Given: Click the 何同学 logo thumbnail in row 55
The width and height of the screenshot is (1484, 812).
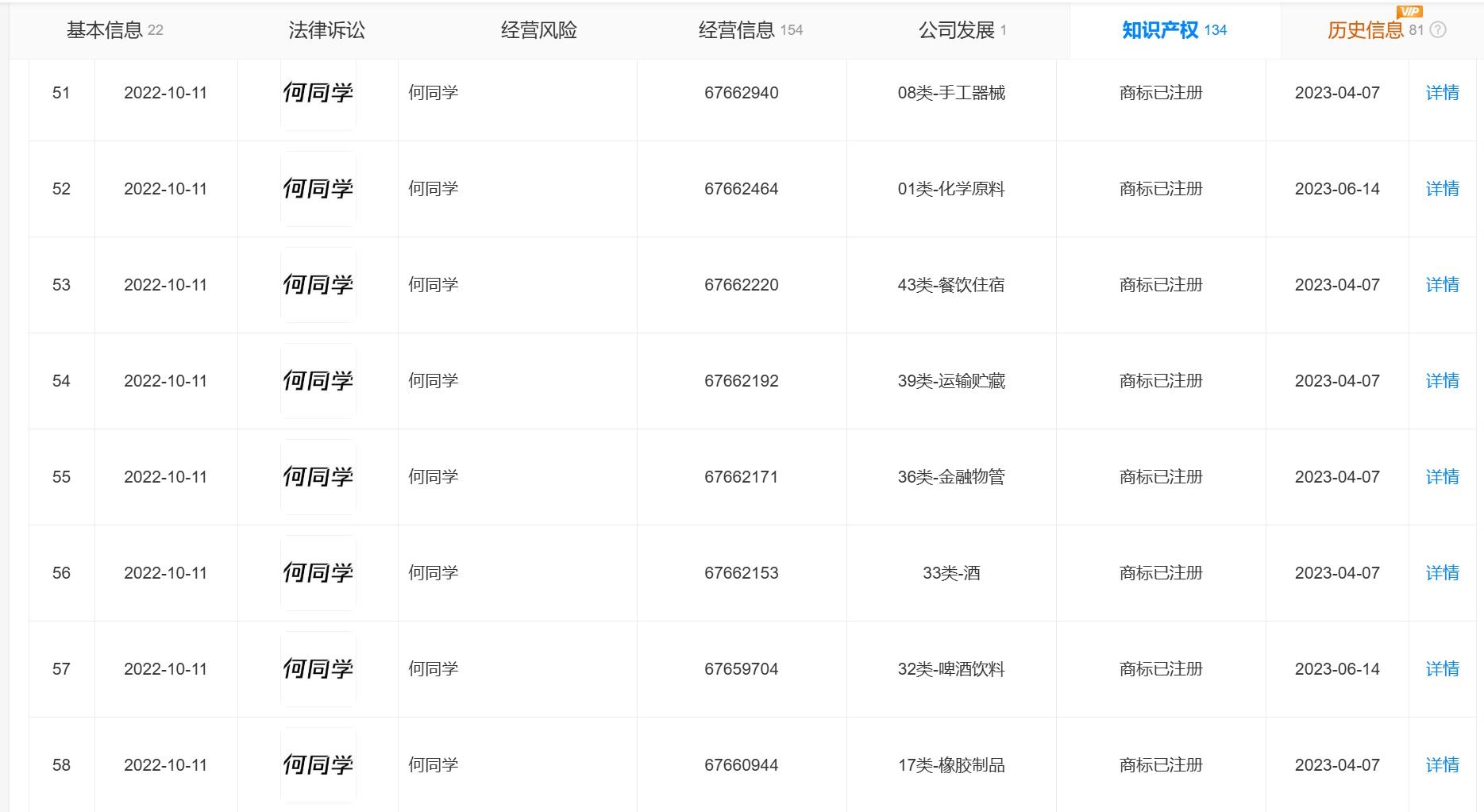Looking at the screenshot, I should [x=318, y=477].
